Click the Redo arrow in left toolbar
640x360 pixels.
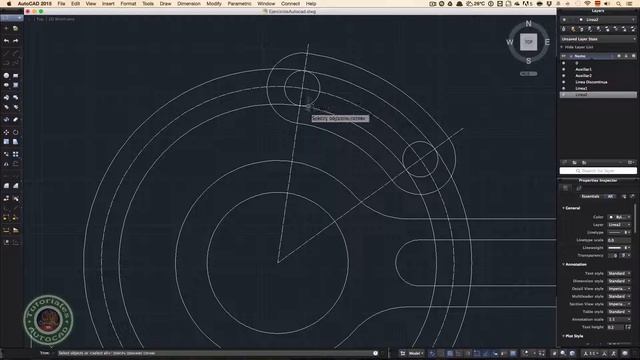pos(16,41)
